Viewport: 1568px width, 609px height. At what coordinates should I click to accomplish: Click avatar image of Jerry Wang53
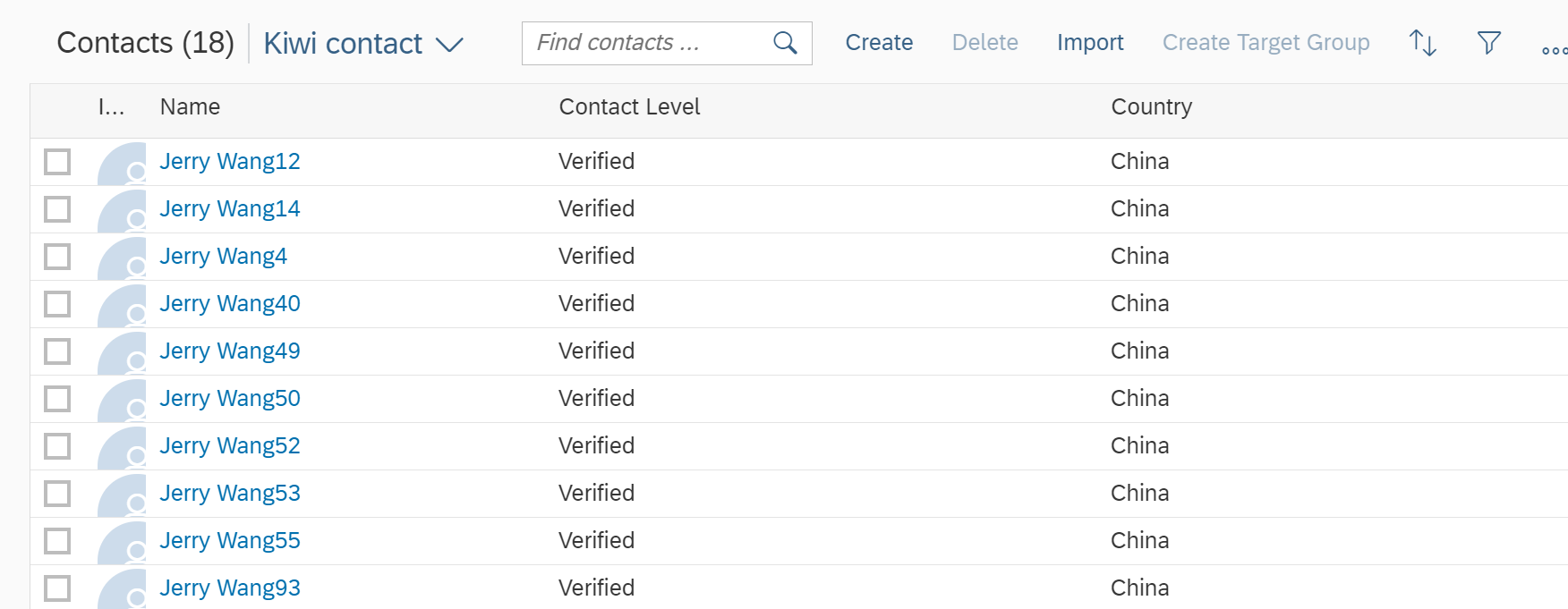[x=122, y=495]
